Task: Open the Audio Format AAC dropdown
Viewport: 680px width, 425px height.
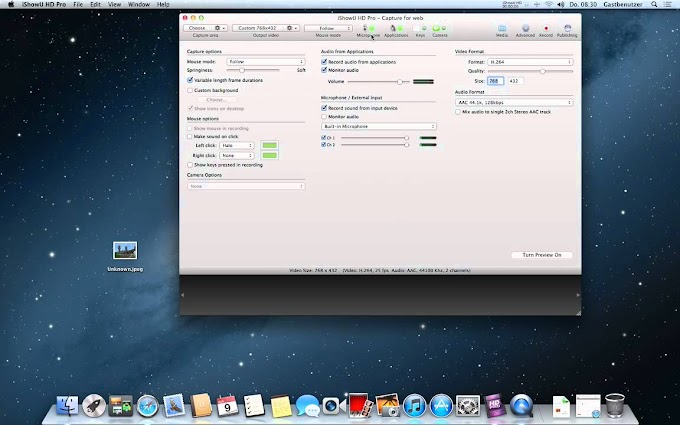Action: click(x=514, y=102)
